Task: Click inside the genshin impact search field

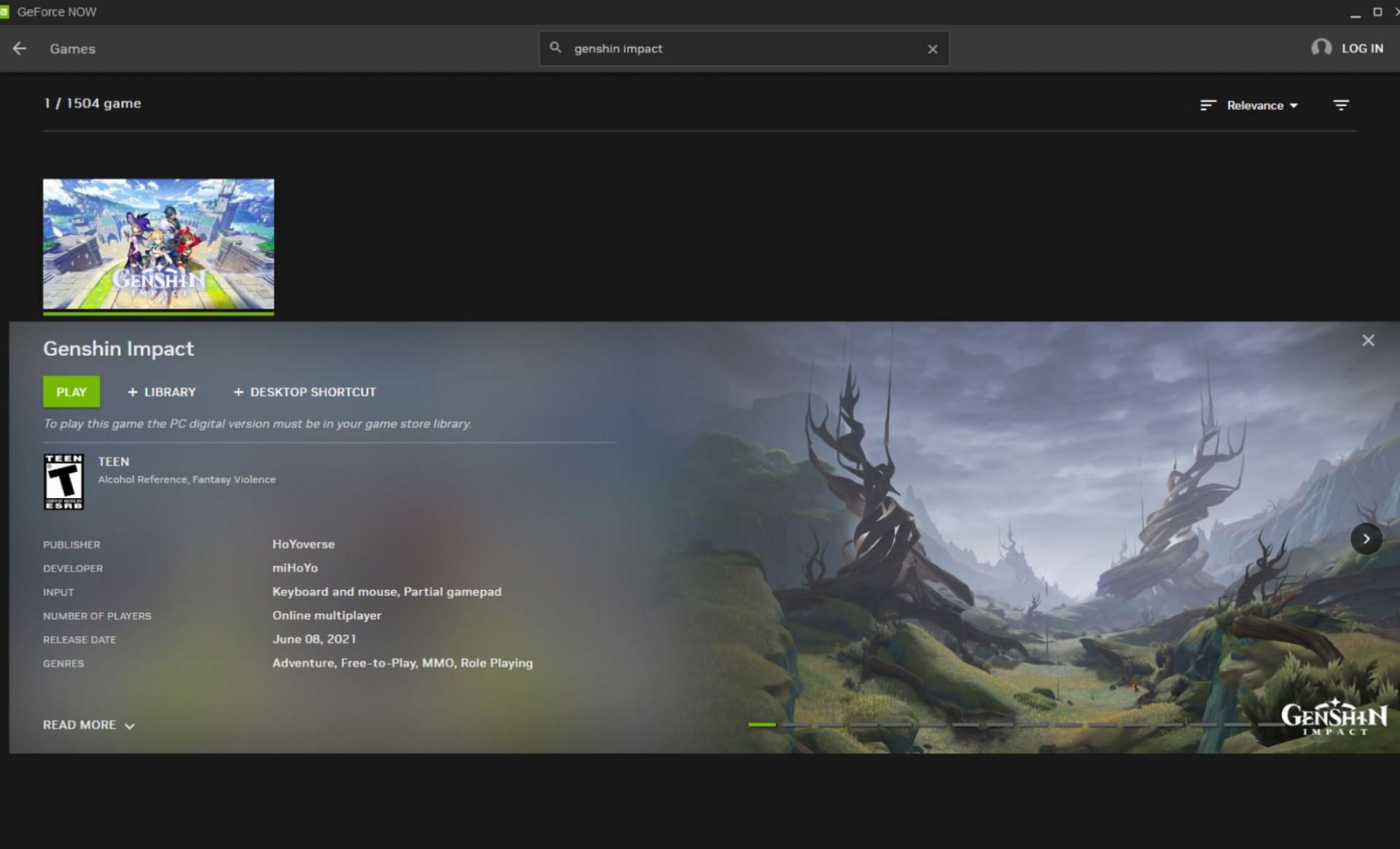Action: click(744, 48)
